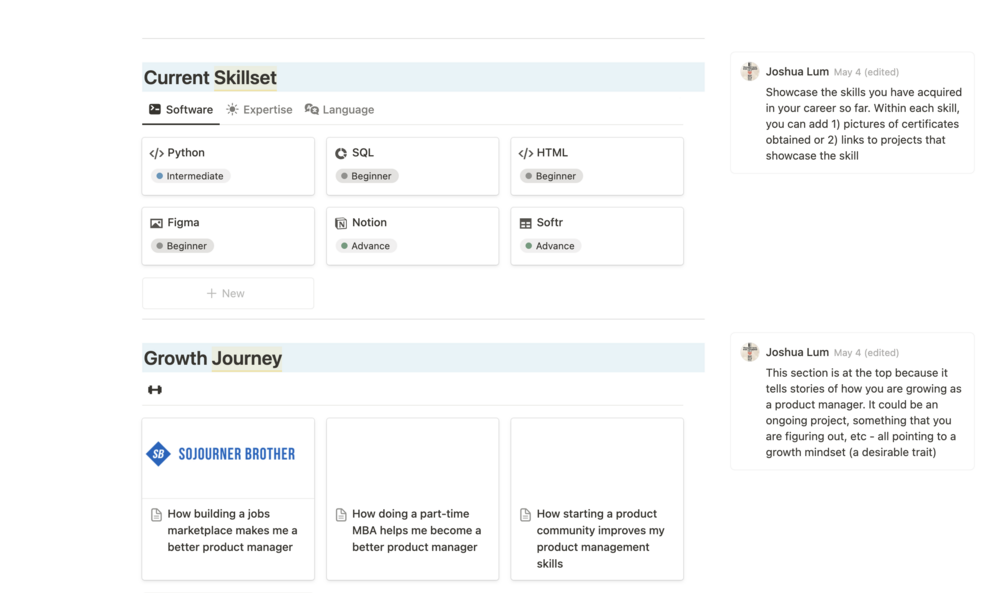1005x593 pixels.
Task: Select the Intermediate tag on Python
Action: [190, 176]
